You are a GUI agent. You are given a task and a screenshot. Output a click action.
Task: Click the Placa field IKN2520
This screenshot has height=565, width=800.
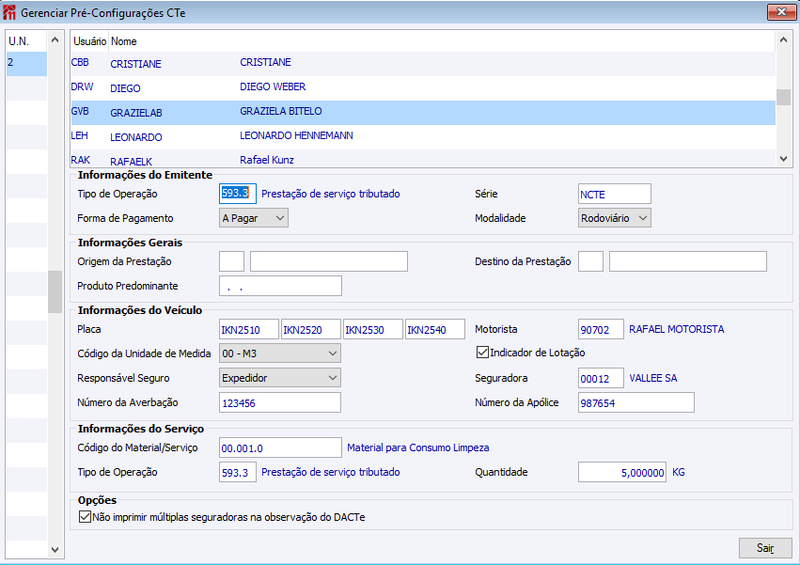pos(311,329)
